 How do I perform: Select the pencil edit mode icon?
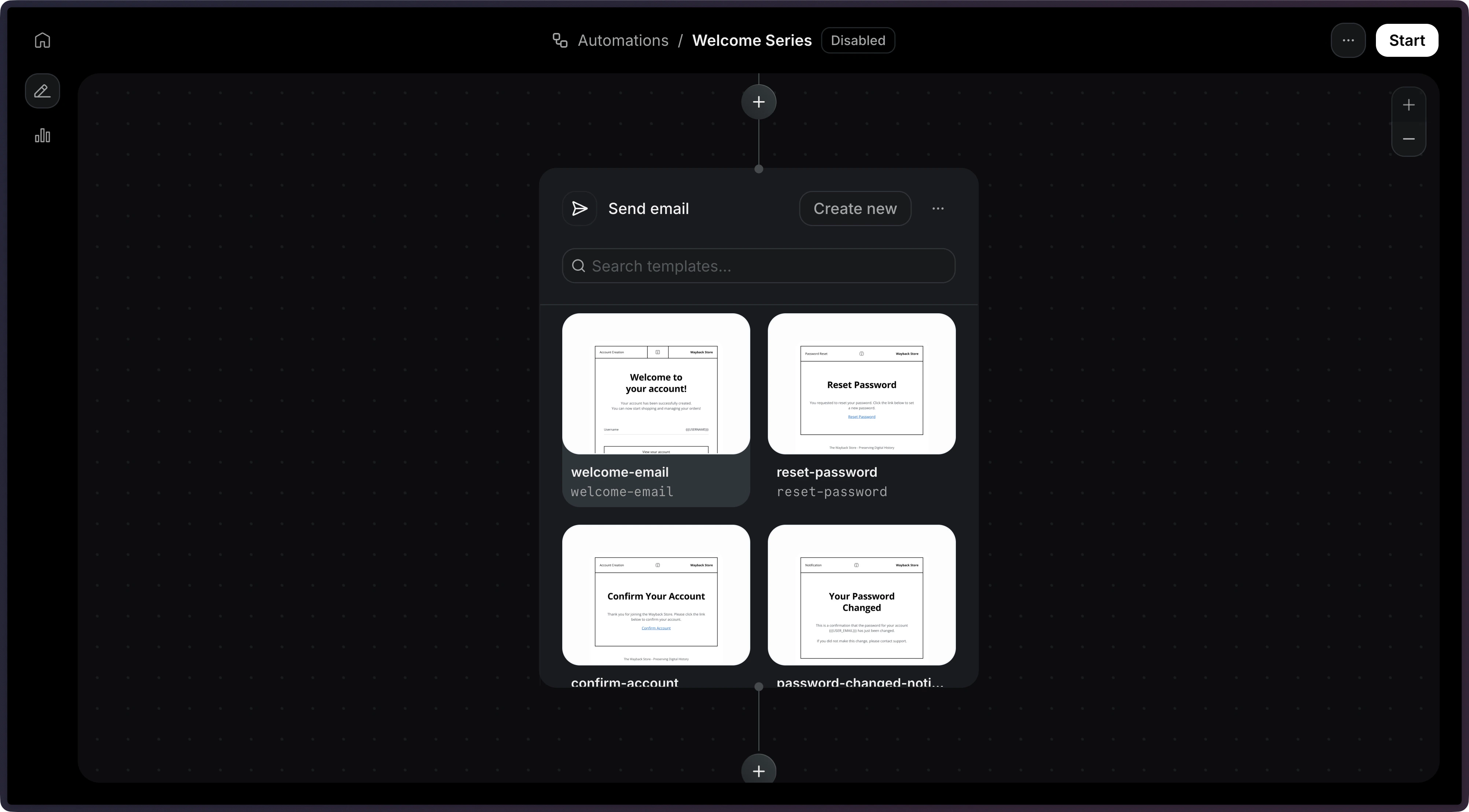(42, 91)
